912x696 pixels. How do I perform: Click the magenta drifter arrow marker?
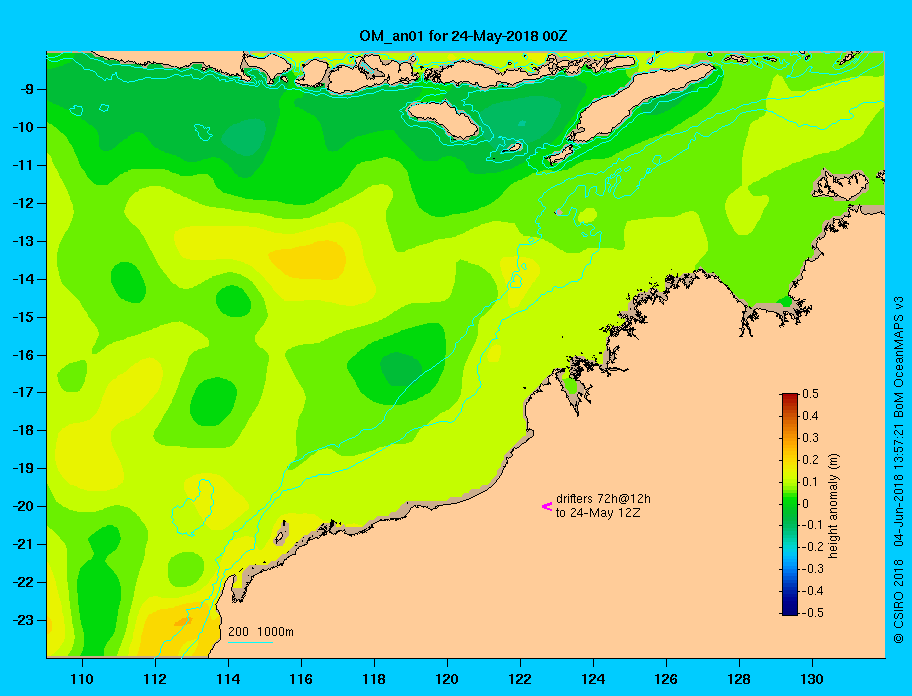(x=547, y=506)
